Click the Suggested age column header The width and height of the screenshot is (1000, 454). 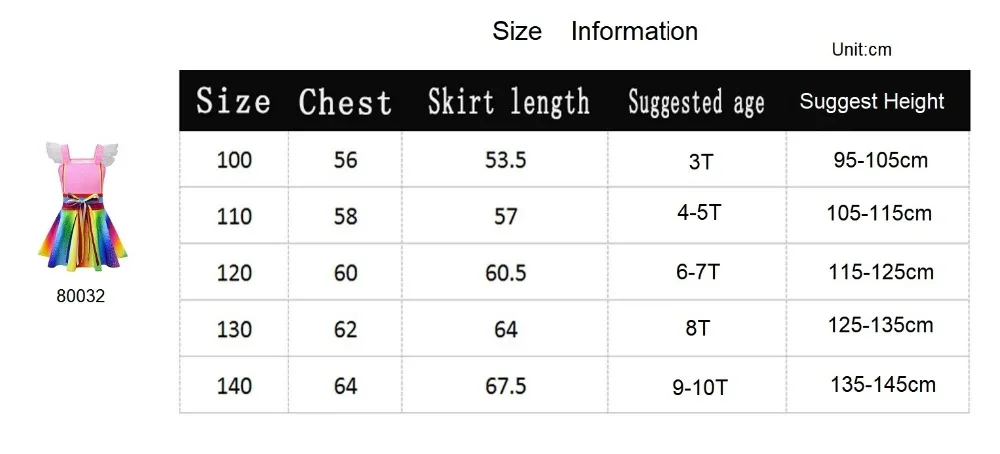696,102
